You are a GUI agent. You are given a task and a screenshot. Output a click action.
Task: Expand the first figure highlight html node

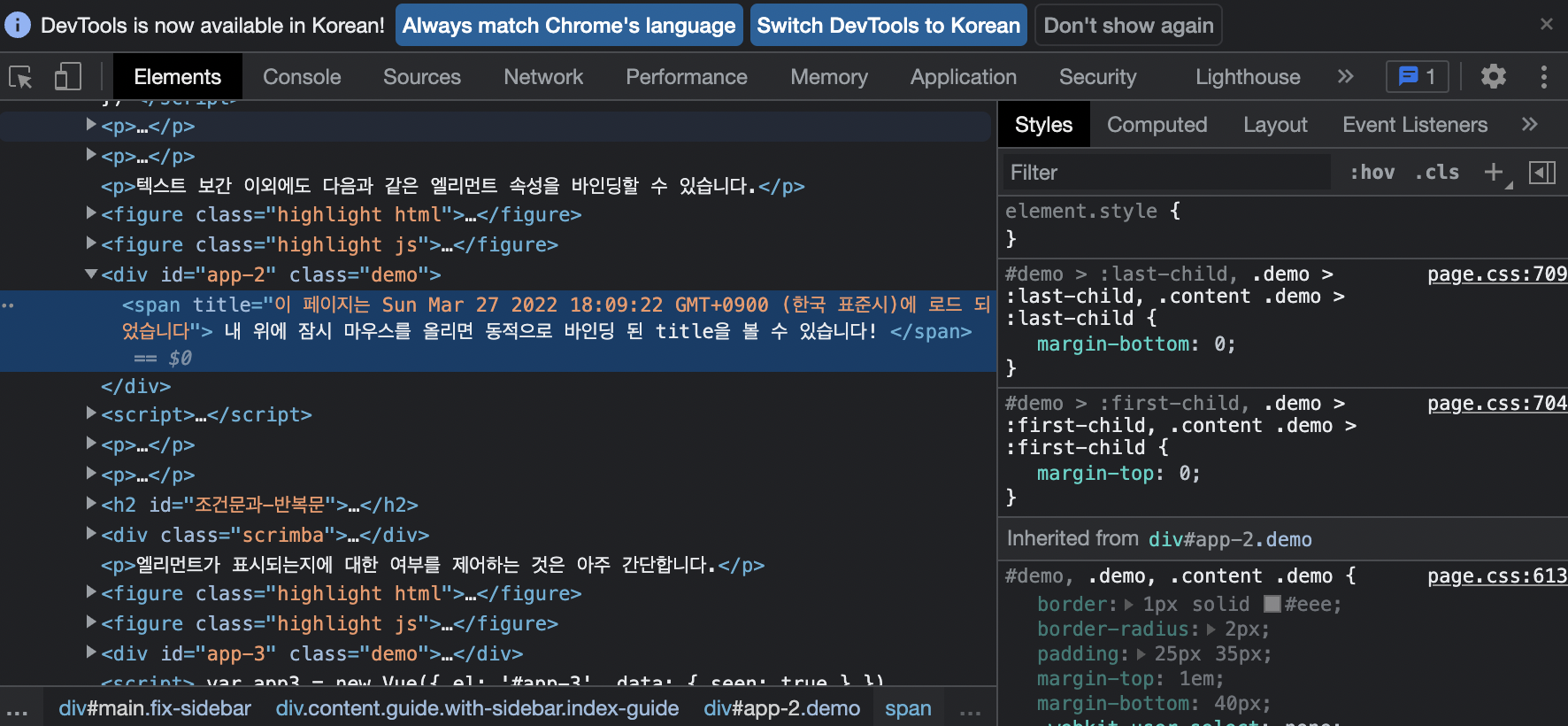pos(91,213)
